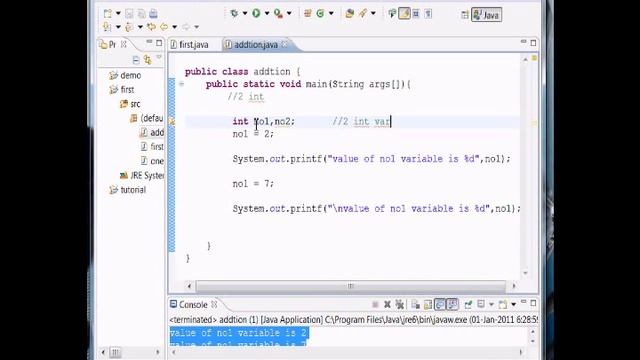Click the editor horizontal scrollbar
Screen dimensions: 640x360
pos(351,286)
